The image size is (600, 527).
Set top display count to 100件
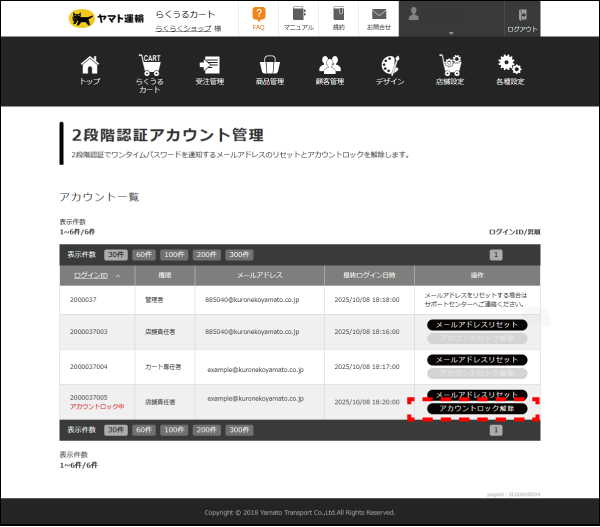coord(175,254)
